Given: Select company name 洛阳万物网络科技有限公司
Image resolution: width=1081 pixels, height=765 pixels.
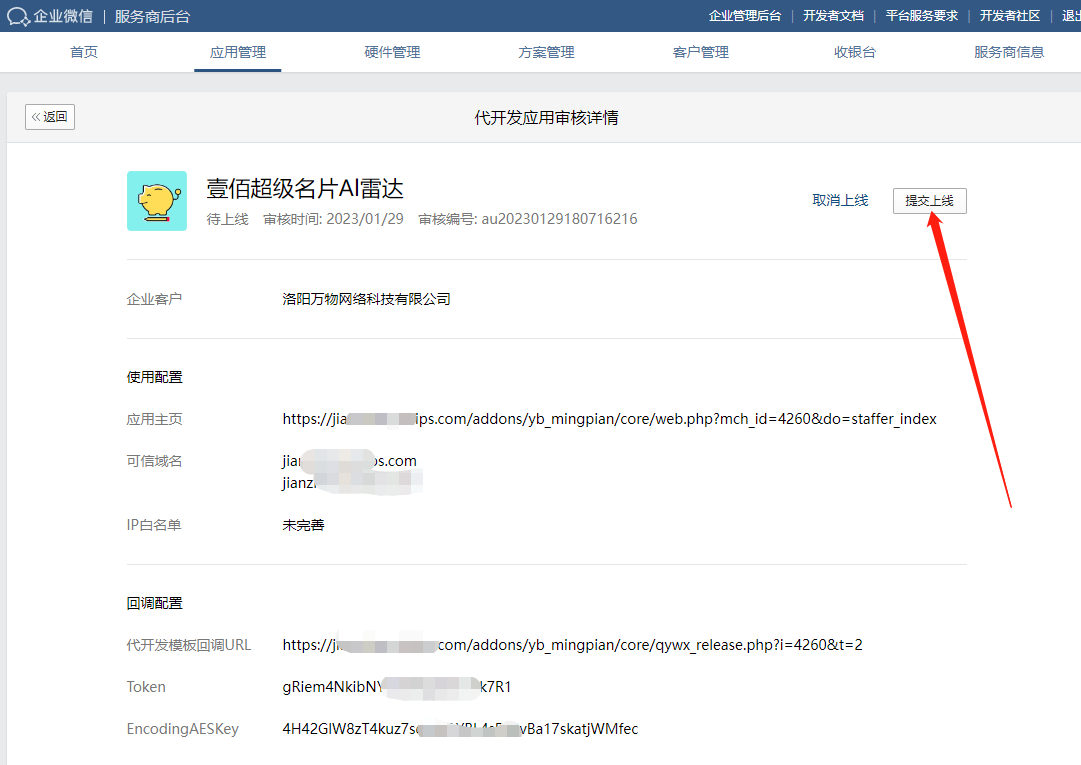Looking at the screenshot, I should coord(366,299).
